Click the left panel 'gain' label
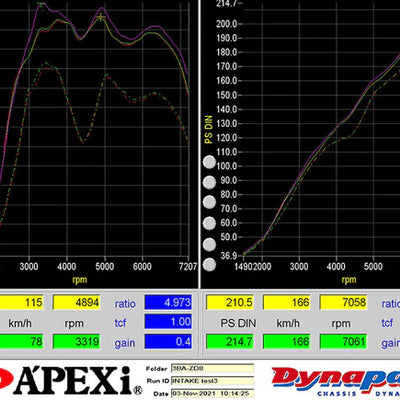This screenshot has width=400, height=400. pos(125,343)
